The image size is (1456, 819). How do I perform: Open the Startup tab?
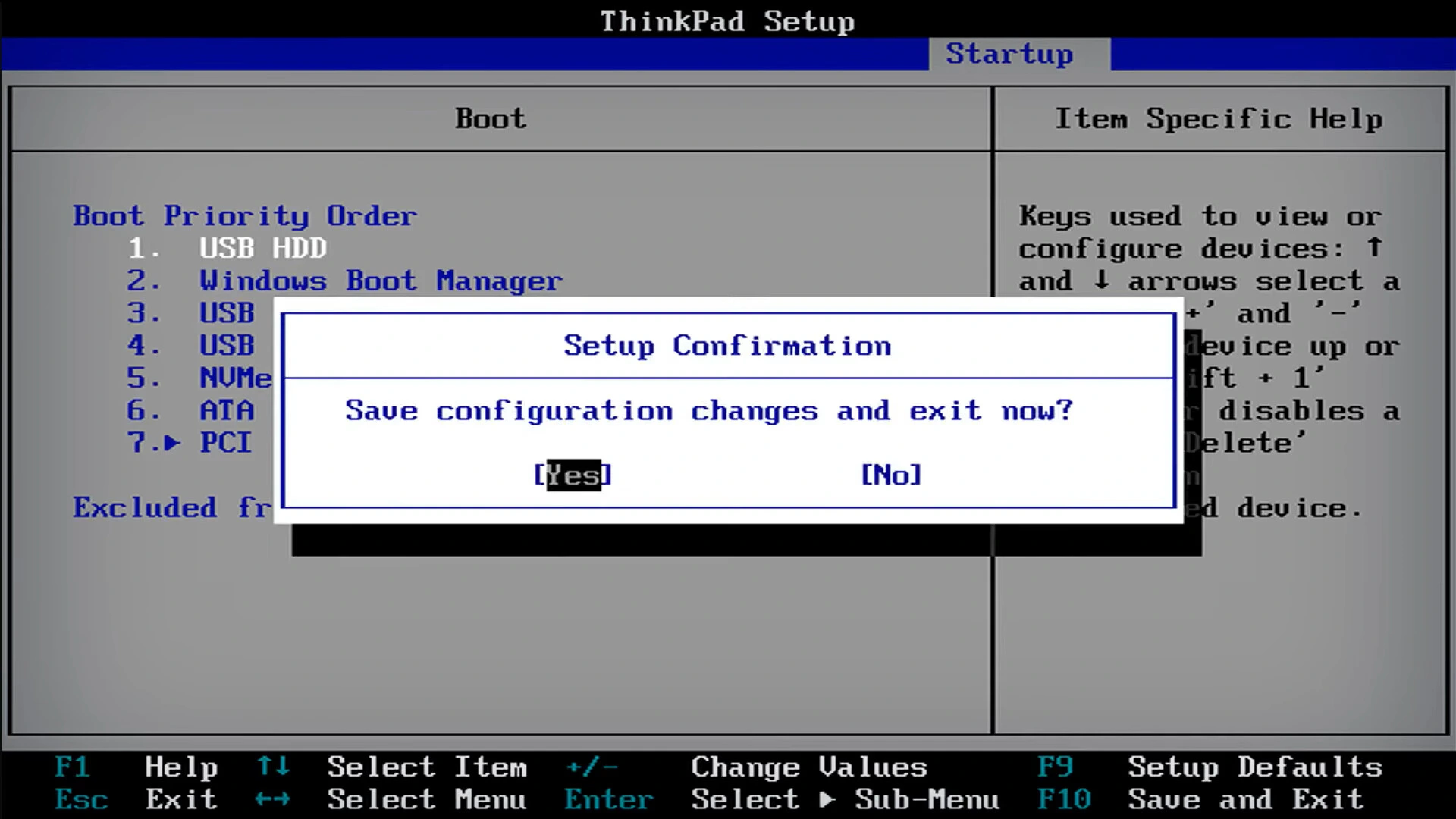click(1009, 55)
